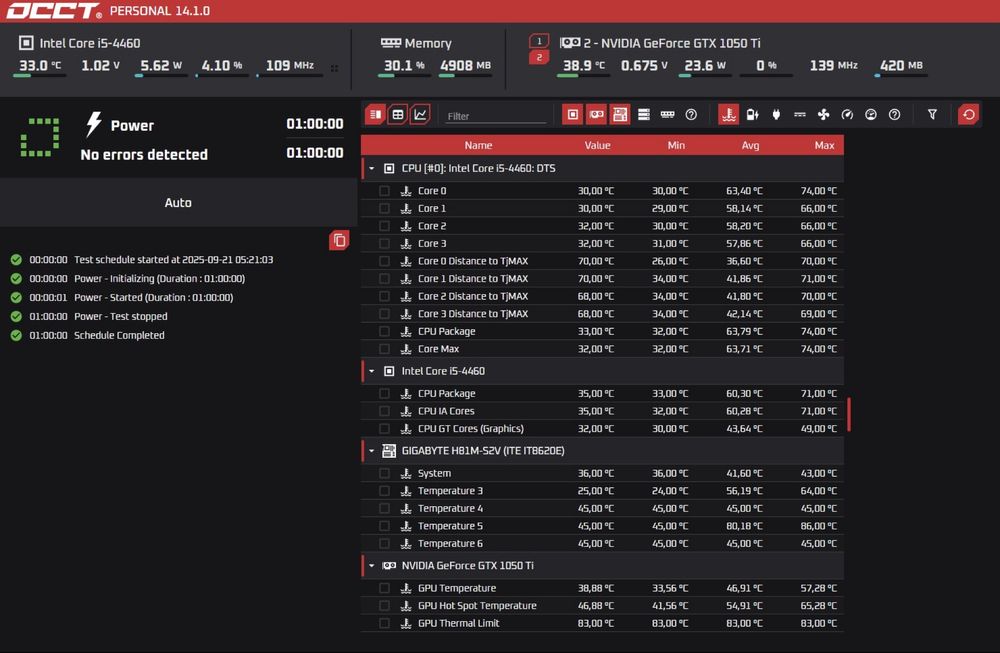Image resolution: width=1000 pixels, height=653 pixels.
Task: Sort by the Name column header
Action: (x=478, y=145)
